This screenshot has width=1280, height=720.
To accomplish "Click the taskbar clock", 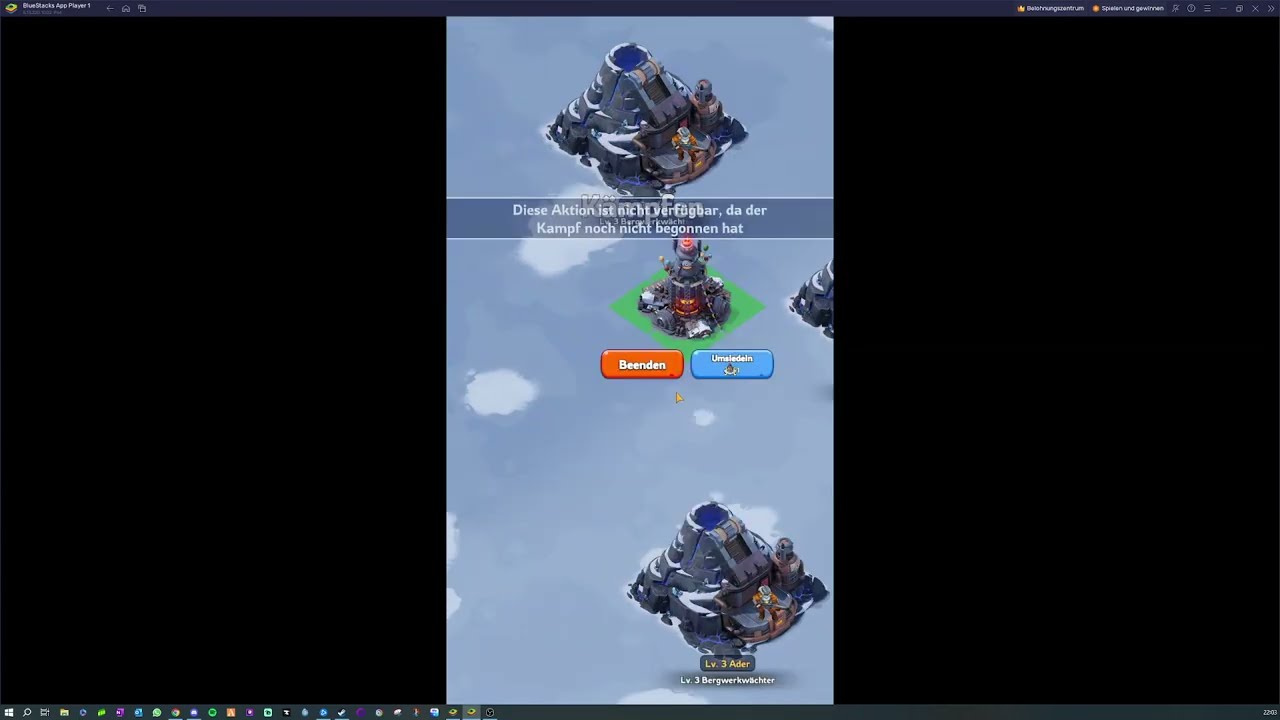I will [x=1270, y=712].
